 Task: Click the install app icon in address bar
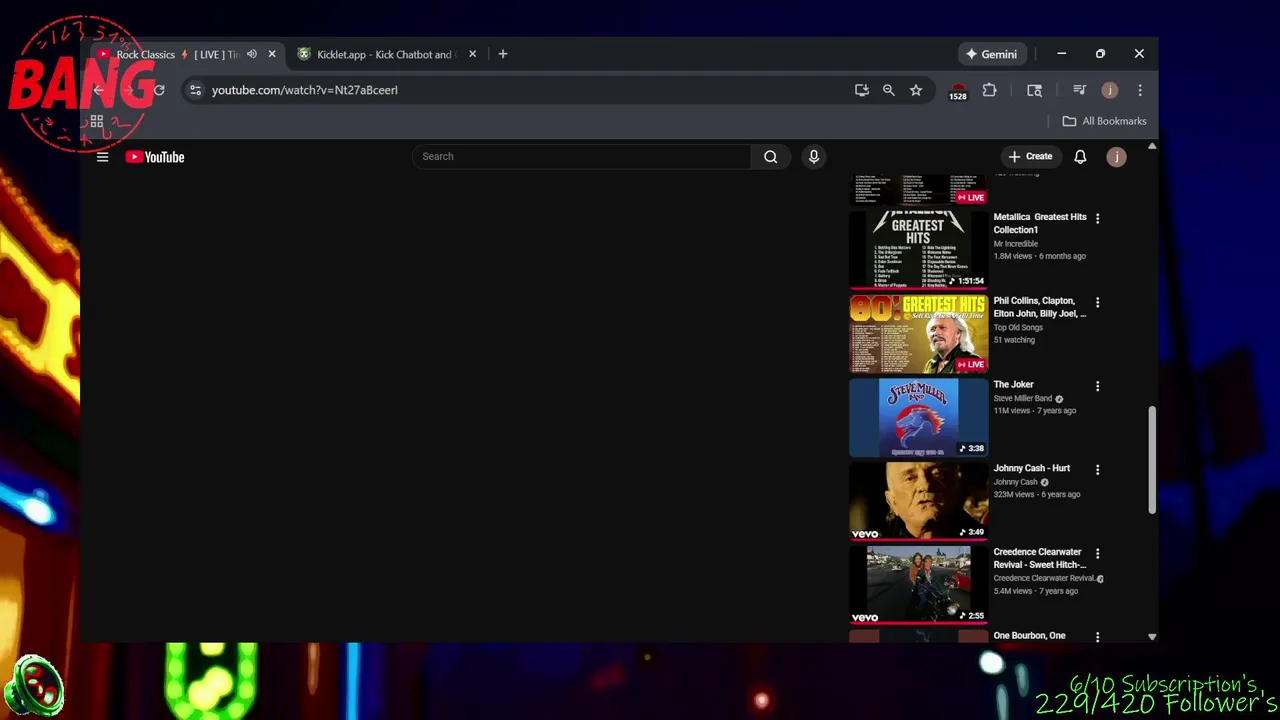point(862,90)
